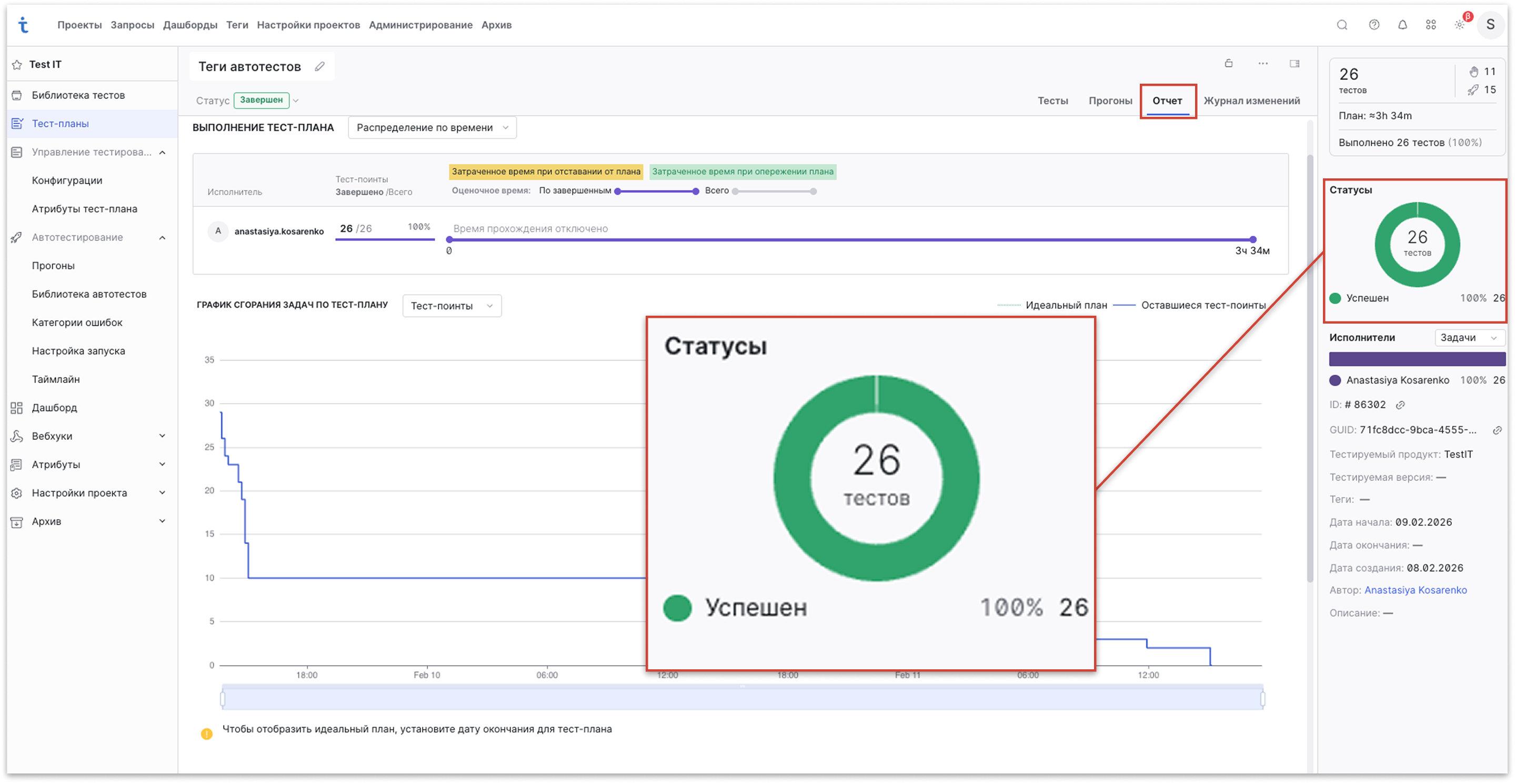Click the edit pencil next to 'Теги автотестов'
1515x784 pixels.
[319, 66]
